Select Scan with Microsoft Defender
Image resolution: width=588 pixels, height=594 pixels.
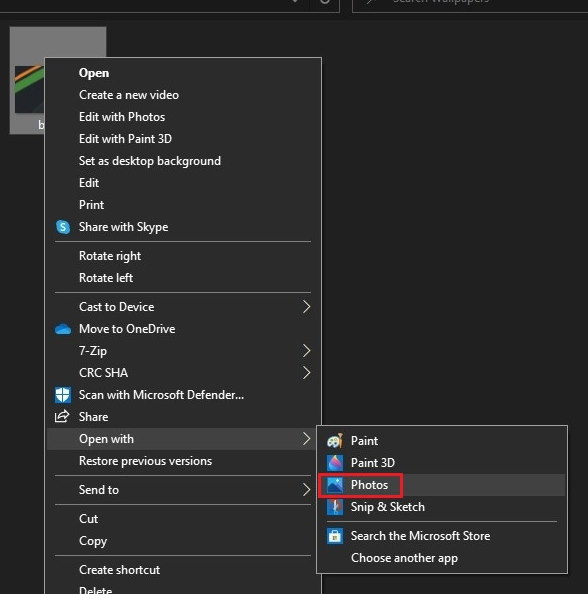(x=183, y=395)
